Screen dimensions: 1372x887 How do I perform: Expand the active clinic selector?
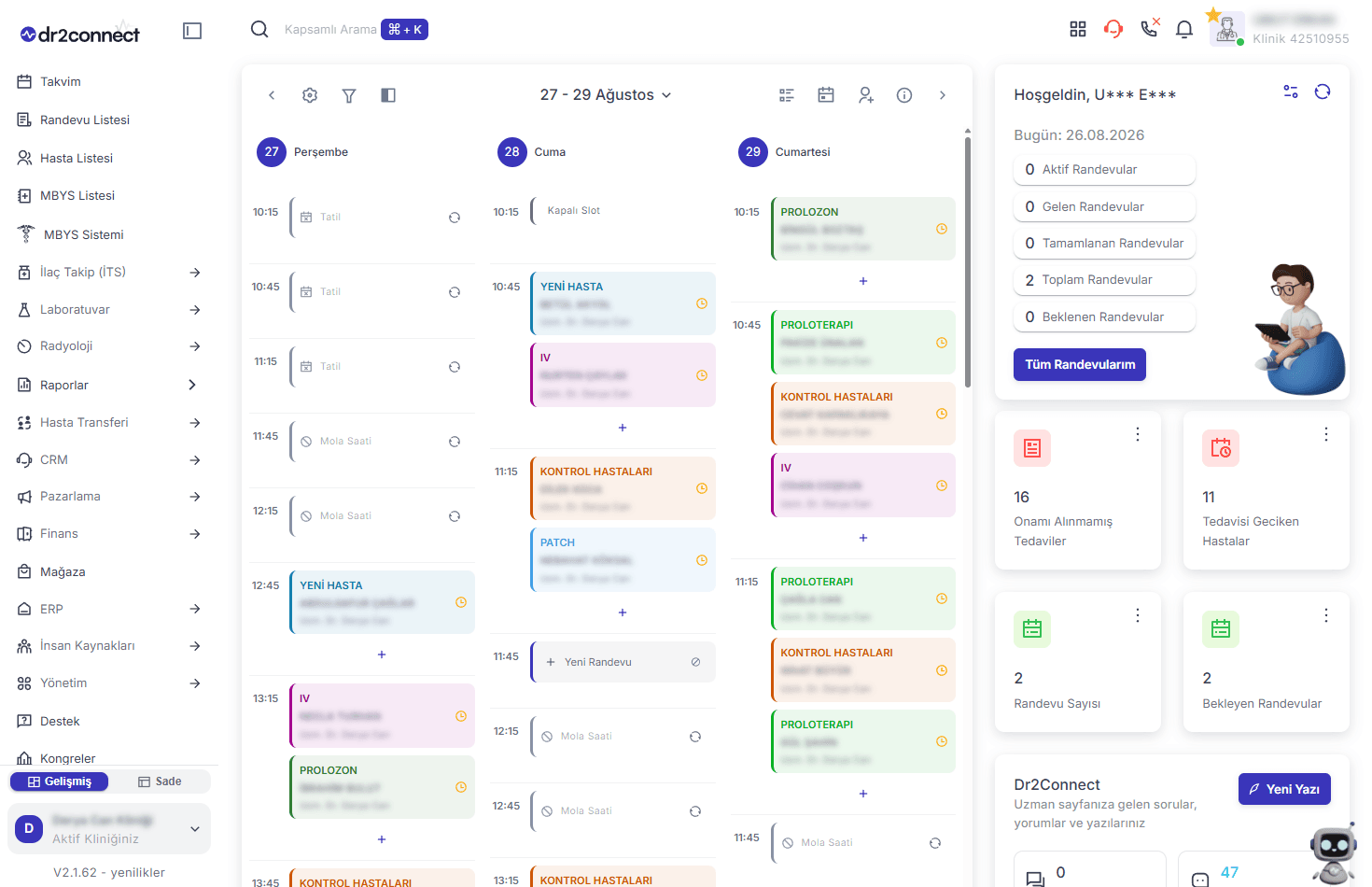coord(109,829)
